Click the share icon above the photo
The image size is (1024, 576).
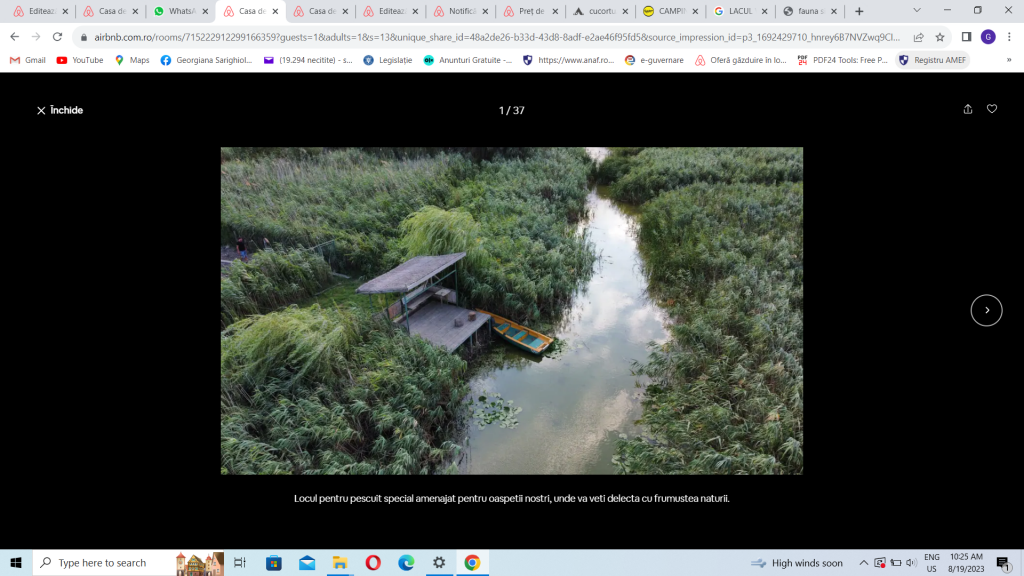pyautogui.click(x=967, y=109)
